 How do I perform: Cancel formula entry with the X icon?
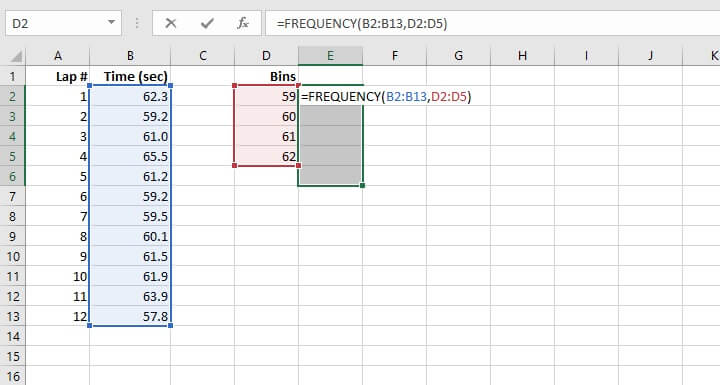coord(171,23)
